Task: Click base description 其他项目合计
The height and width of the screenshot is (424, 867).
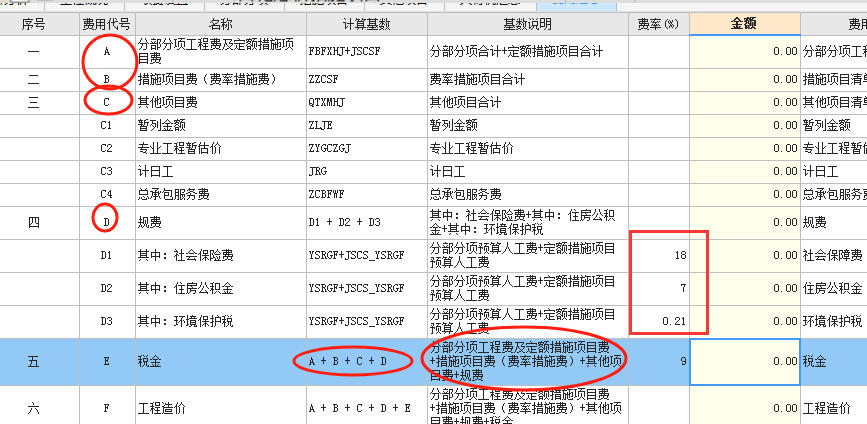Action: 527,102
